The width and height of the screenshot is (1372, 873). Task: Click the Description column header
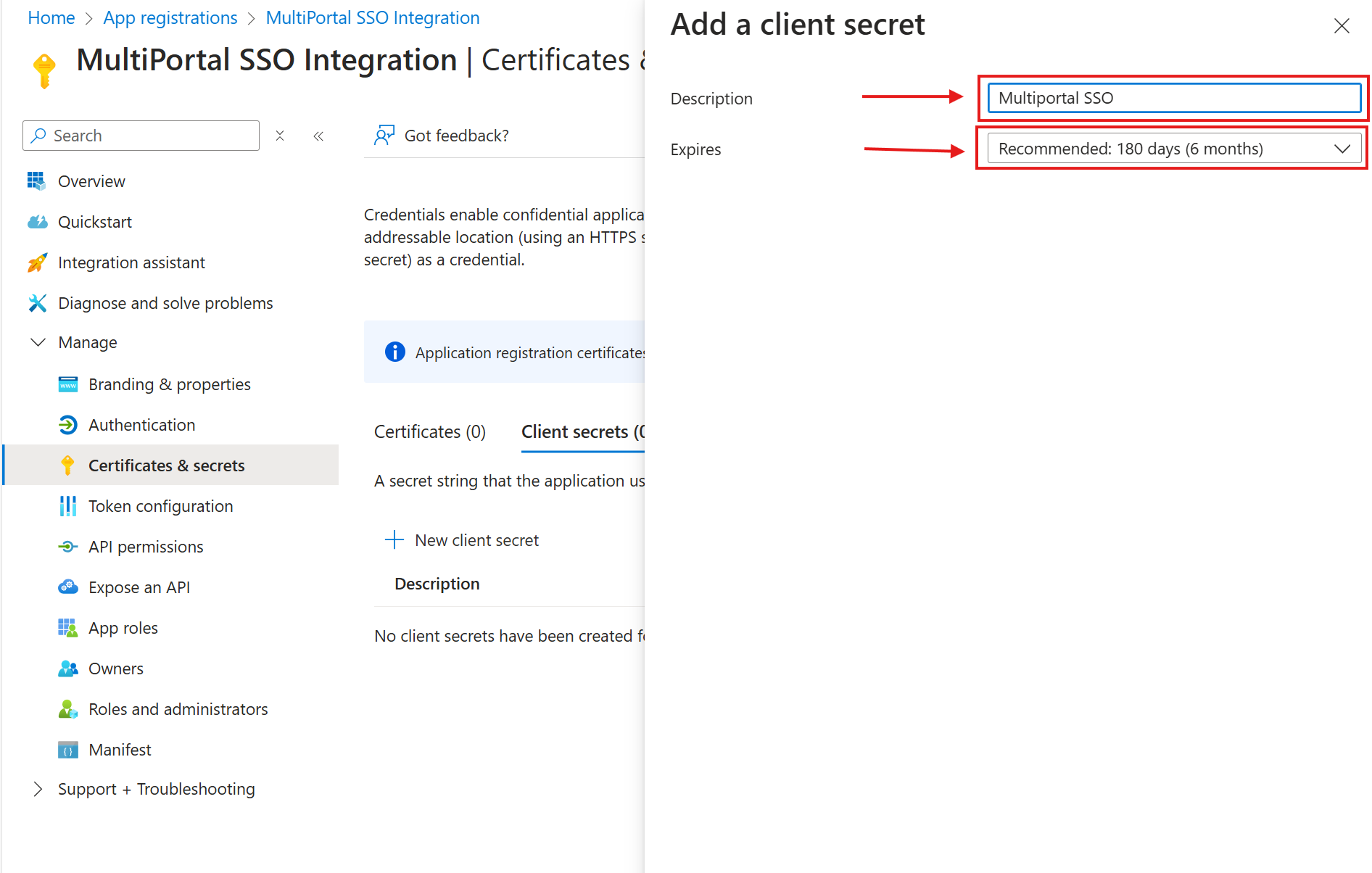point(437,584)
